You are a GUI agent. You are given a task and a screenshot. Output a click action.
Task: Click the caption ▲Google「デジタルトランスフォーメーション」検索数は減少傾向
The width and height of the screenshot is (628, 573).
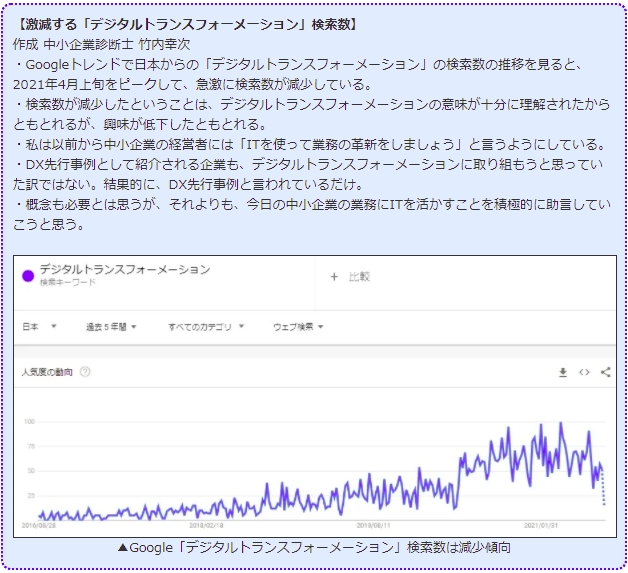pyautogui.click(x=314, y=547)
